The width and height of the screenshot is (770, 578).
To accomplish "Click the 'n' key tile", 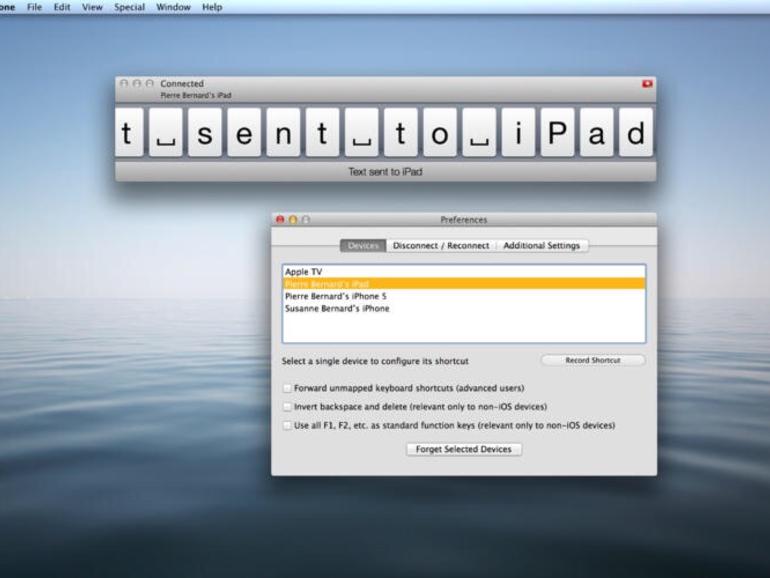I will click(283, 133).
